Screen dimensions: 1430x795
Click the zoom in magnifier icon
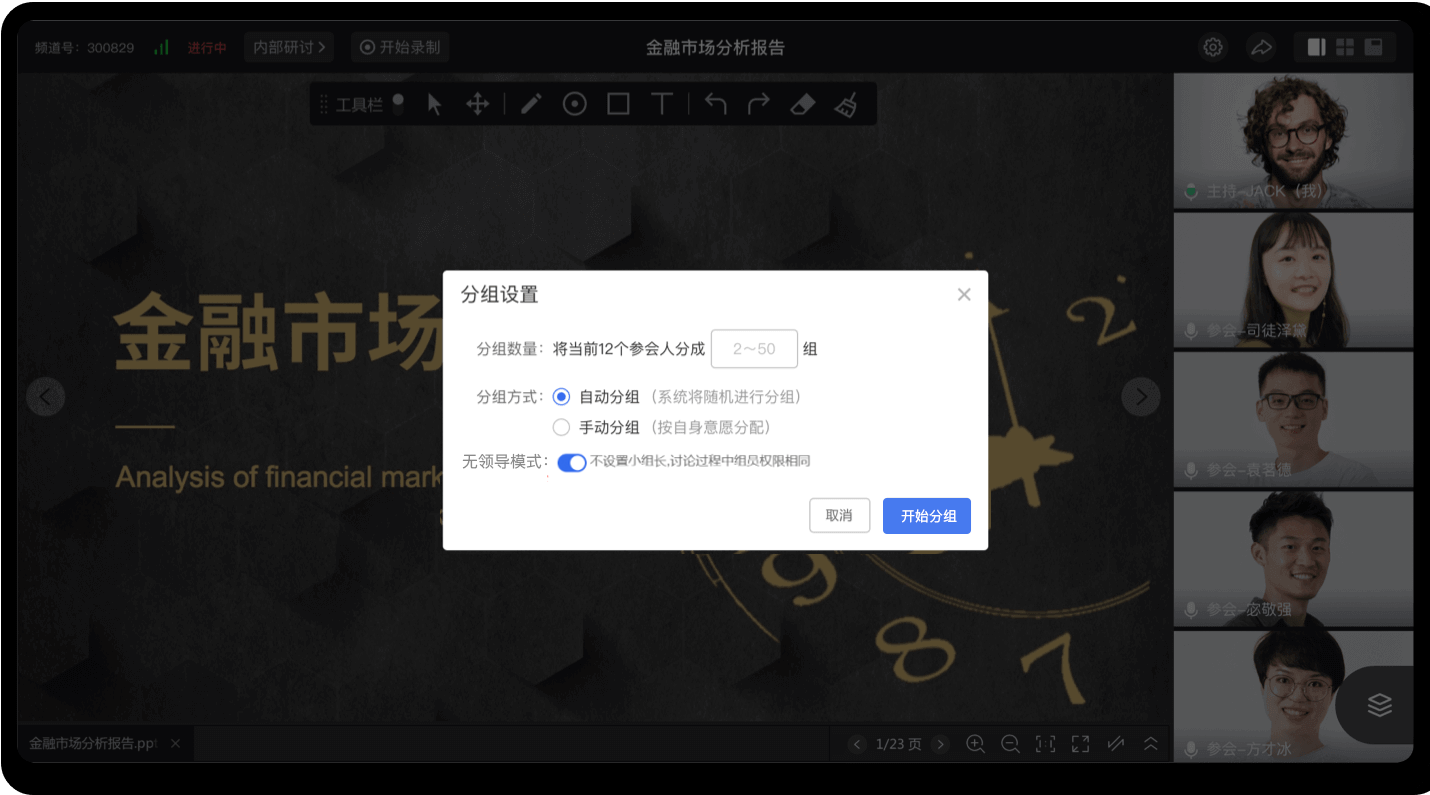[975, 744]
